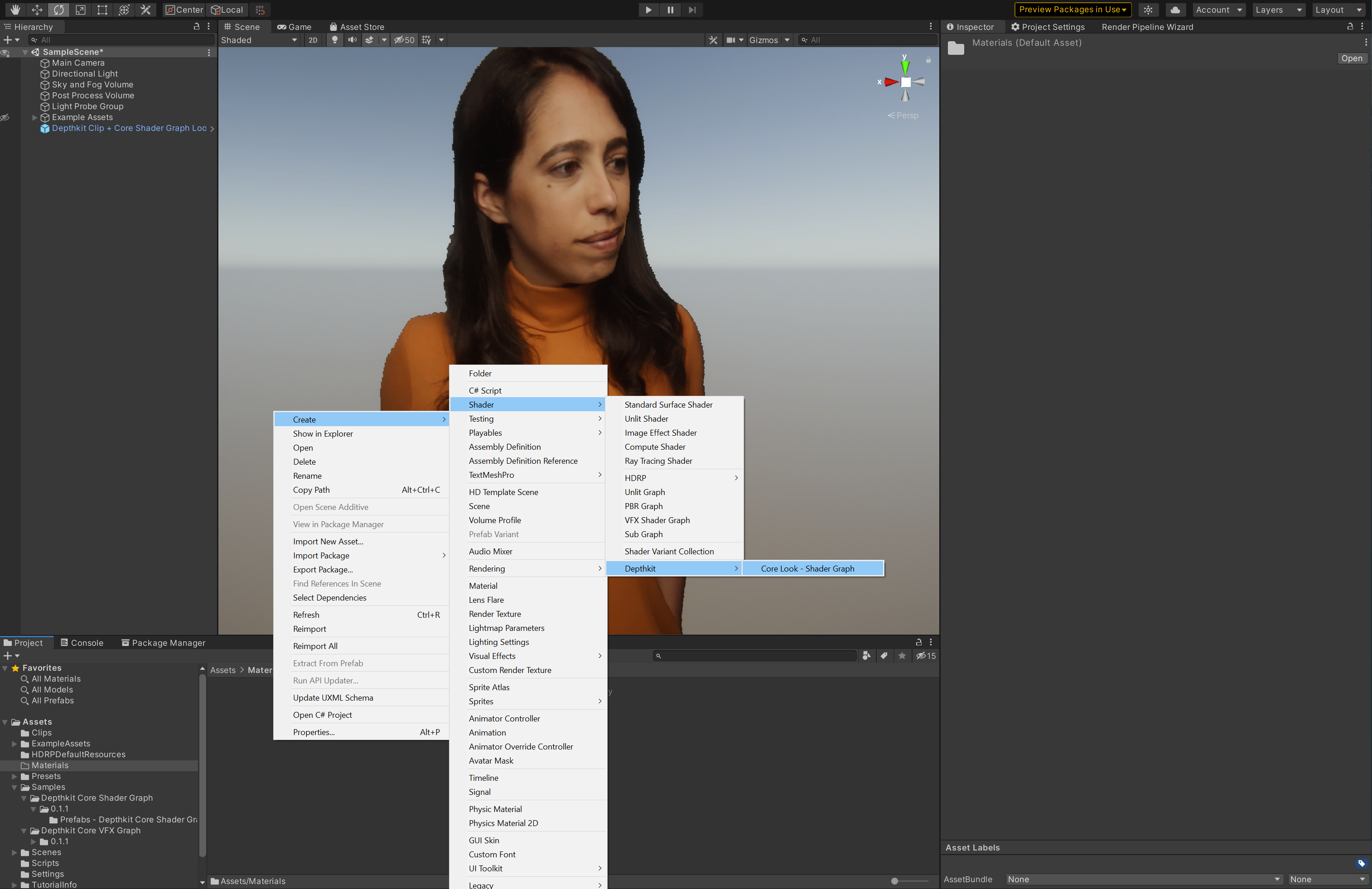Select the Move tool
Screen dimensions: 1372x889
pos(37,10)
